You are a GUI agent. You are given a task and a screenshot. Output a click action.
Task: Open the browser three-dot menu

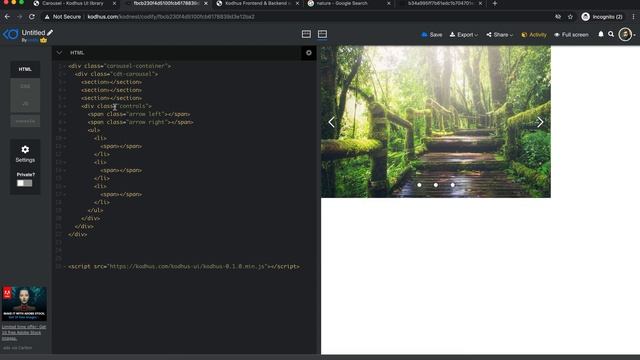click(x=633, y=17)
